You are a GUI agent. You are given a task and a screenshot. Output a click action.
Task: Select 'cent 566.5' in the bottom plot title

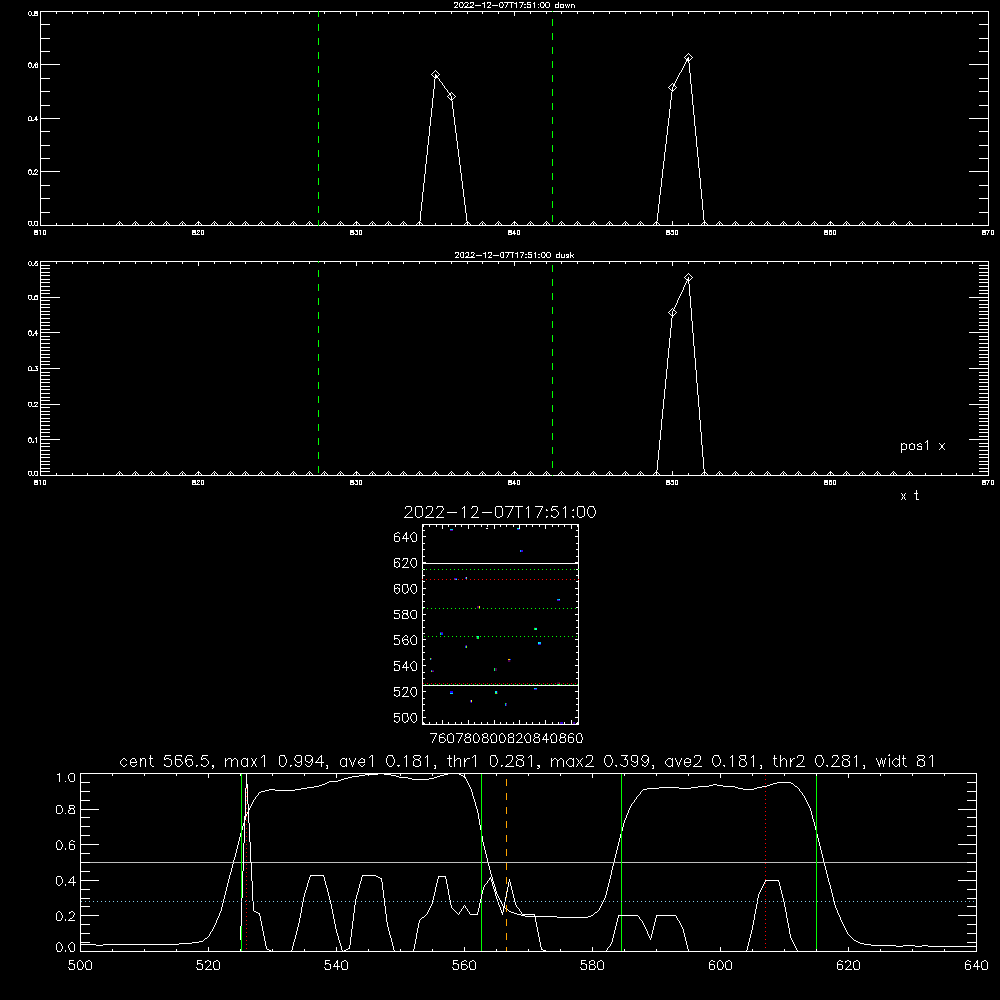(165, 761)
